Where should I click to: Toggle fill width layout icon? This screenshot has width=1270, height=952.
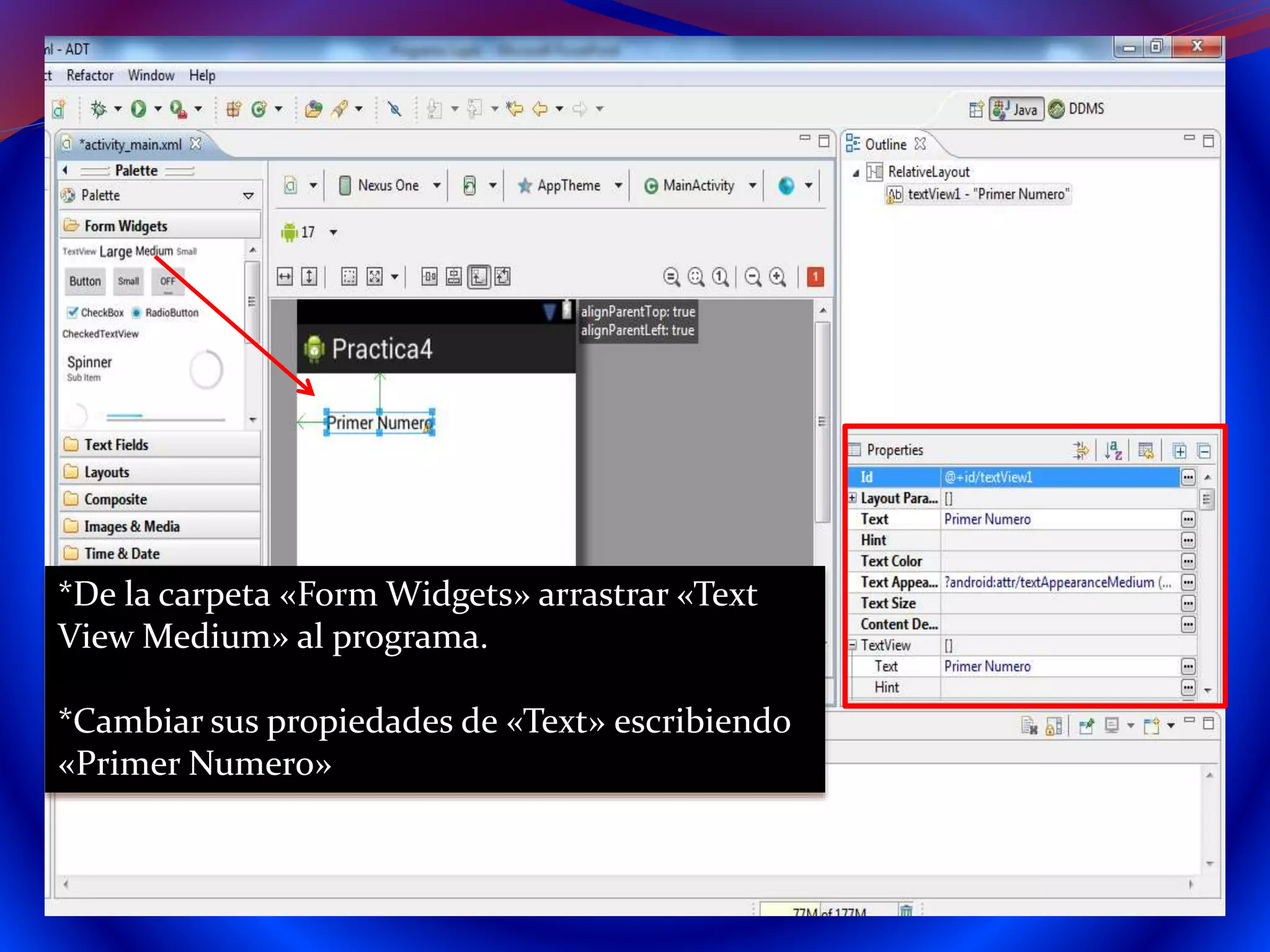(x=285, y=277)
